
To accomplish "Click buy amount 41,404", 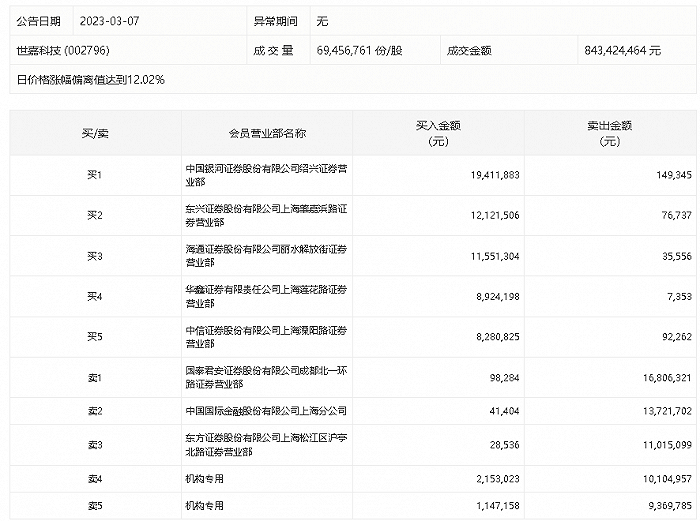I will pyautogui.click(x=504, y=411).
